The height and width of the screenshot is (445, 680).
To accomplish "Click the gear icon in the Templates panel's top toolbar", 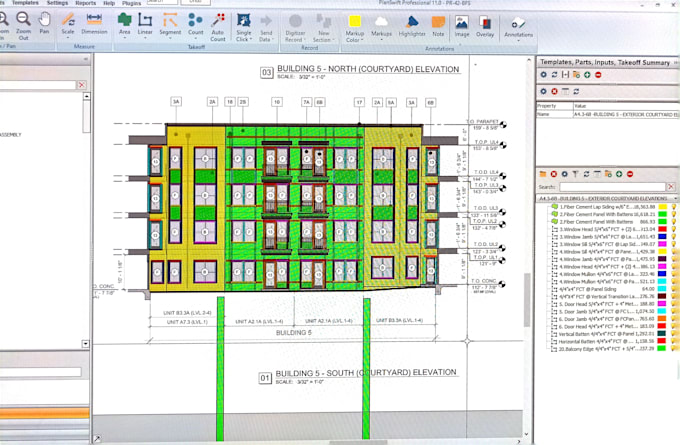I will 543,75.
